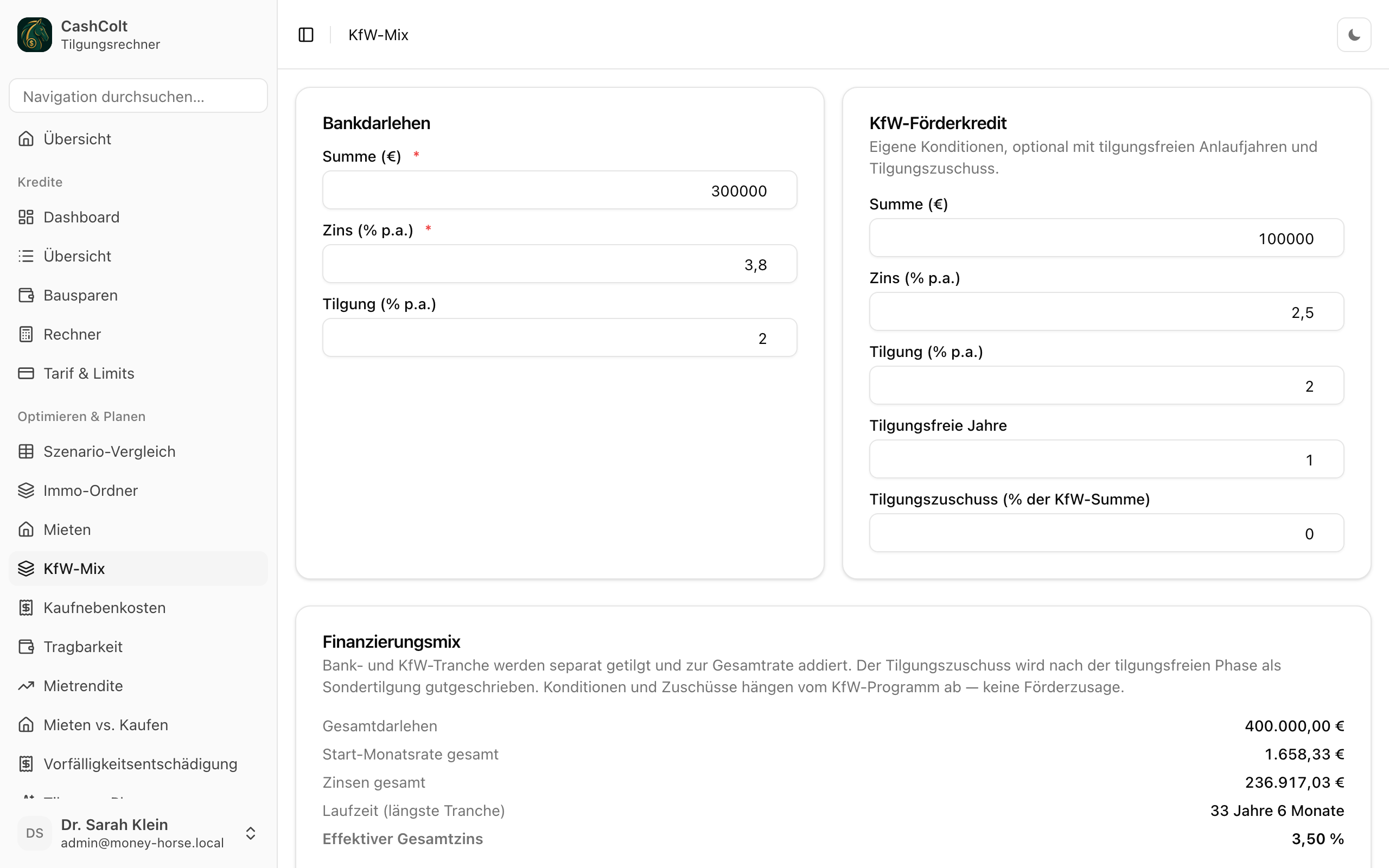
Task: Open Rechner via its calculator icon
Action: tap(26, 334)
